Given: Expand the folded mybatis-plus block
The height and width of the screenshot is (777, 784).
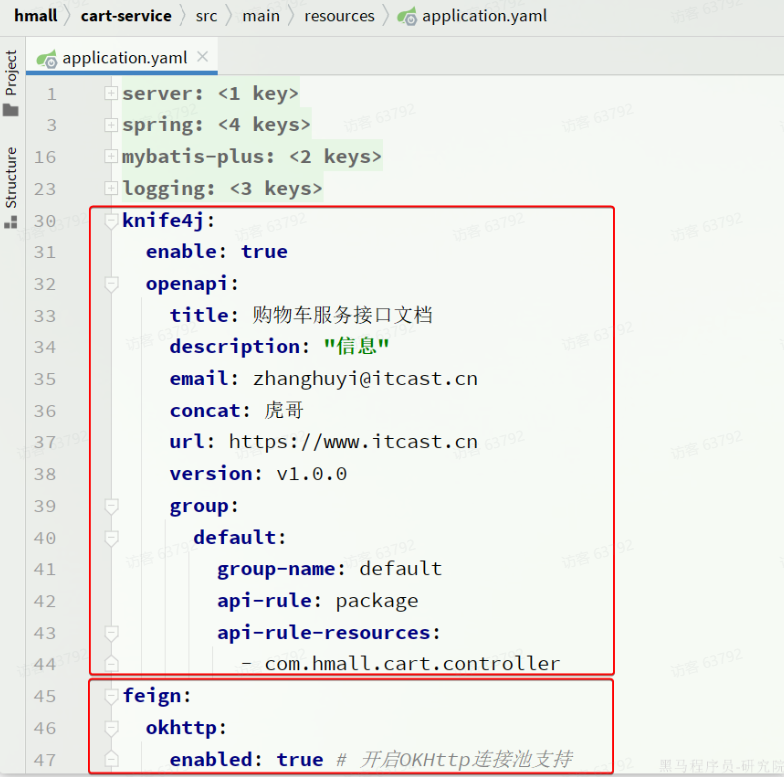Looking at the screenshot, I should click(111, 156).
